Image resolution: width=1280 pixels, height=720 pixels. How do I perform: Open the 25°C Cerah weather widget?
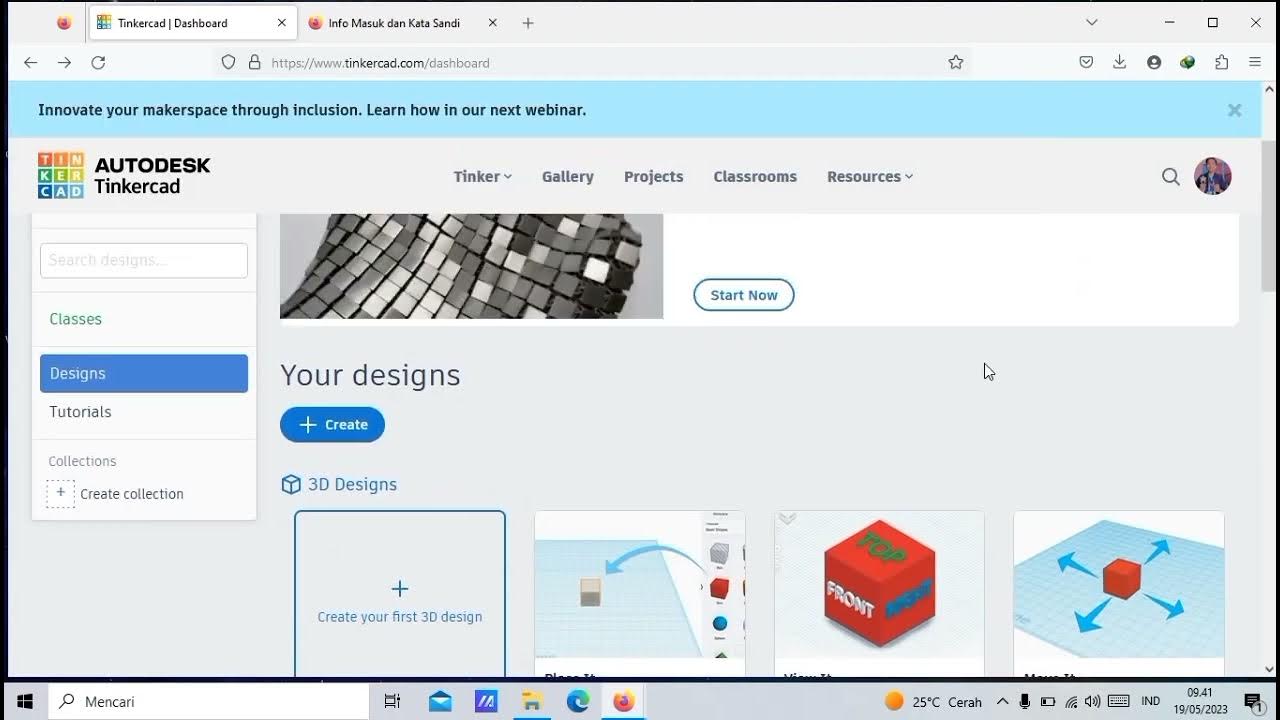click(934, 702)
